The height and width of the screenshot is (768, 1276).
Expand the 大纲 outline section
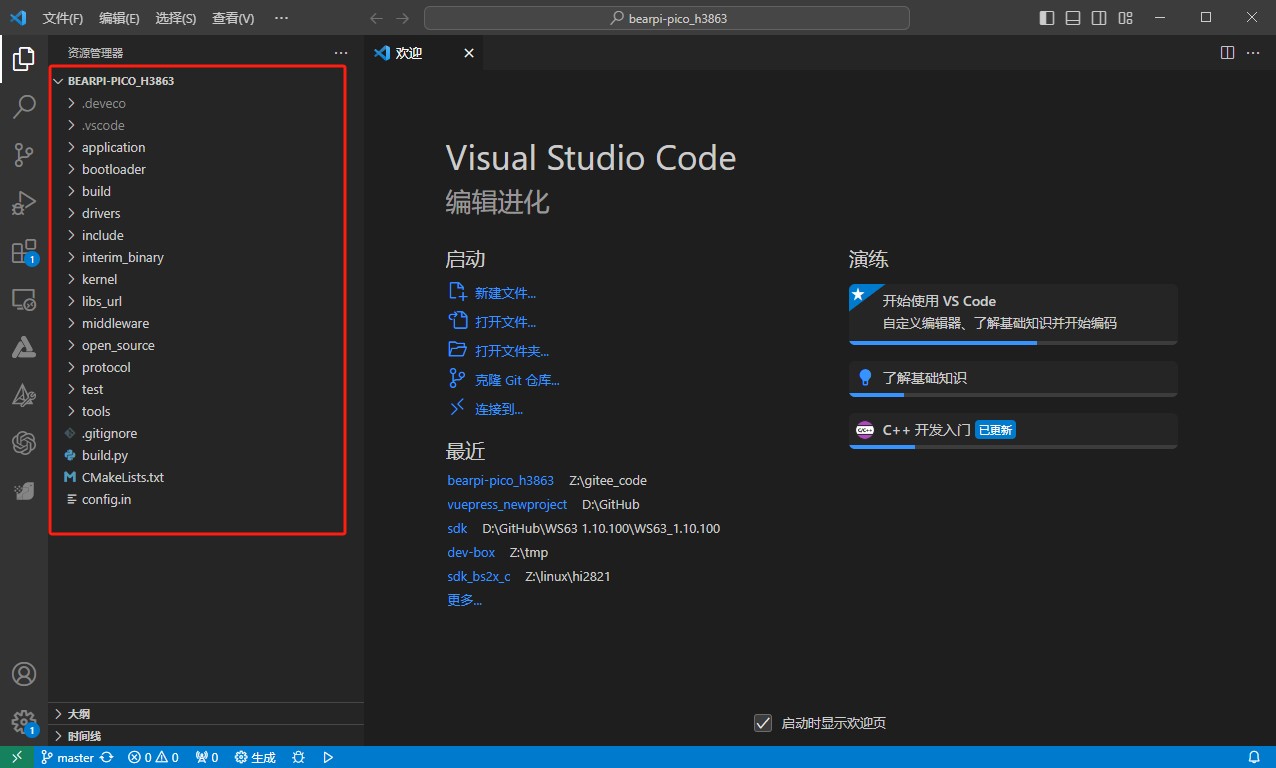tap(206, 714)
